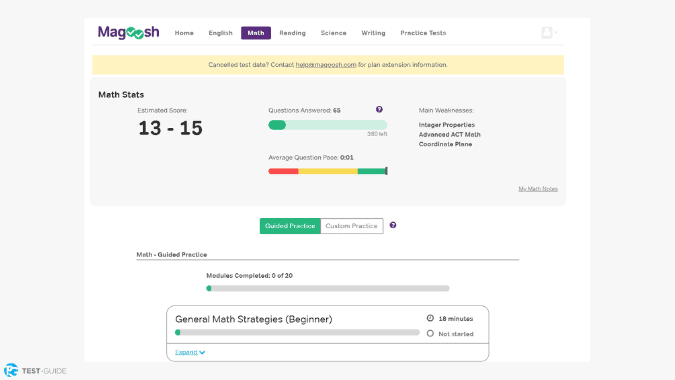The image size is (675, 380).
Task: Open the Questions Answered help question mark
Action: click(x=379, y=110)
